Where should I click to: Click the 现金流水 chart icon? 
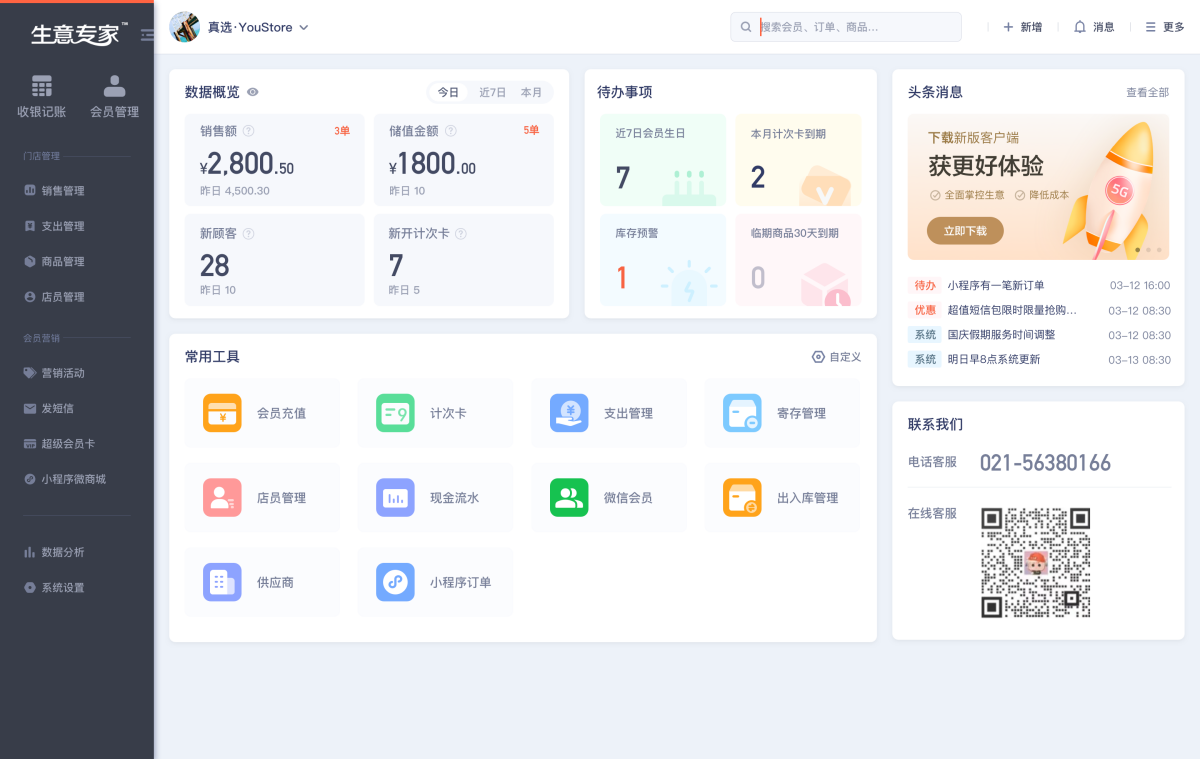click(x=395, y=497)
